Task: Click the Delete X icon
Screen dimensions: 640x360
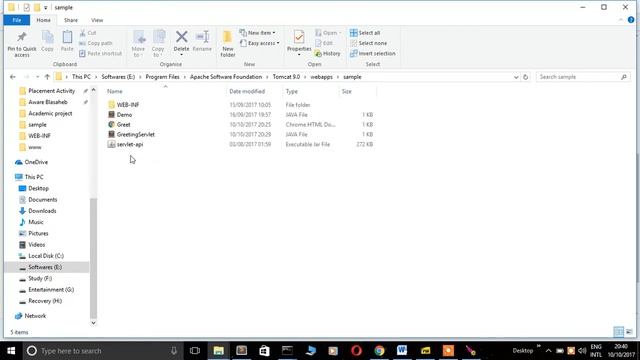Action: (x=182, y=37)
